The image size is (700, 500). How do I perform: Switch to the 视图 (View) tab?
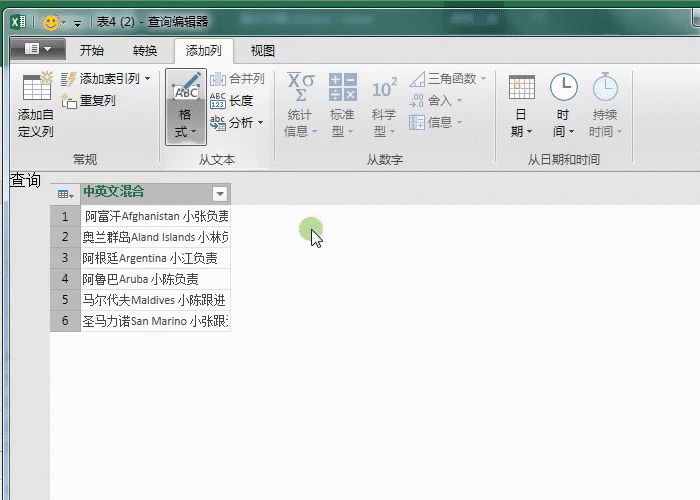click(263, 51)
